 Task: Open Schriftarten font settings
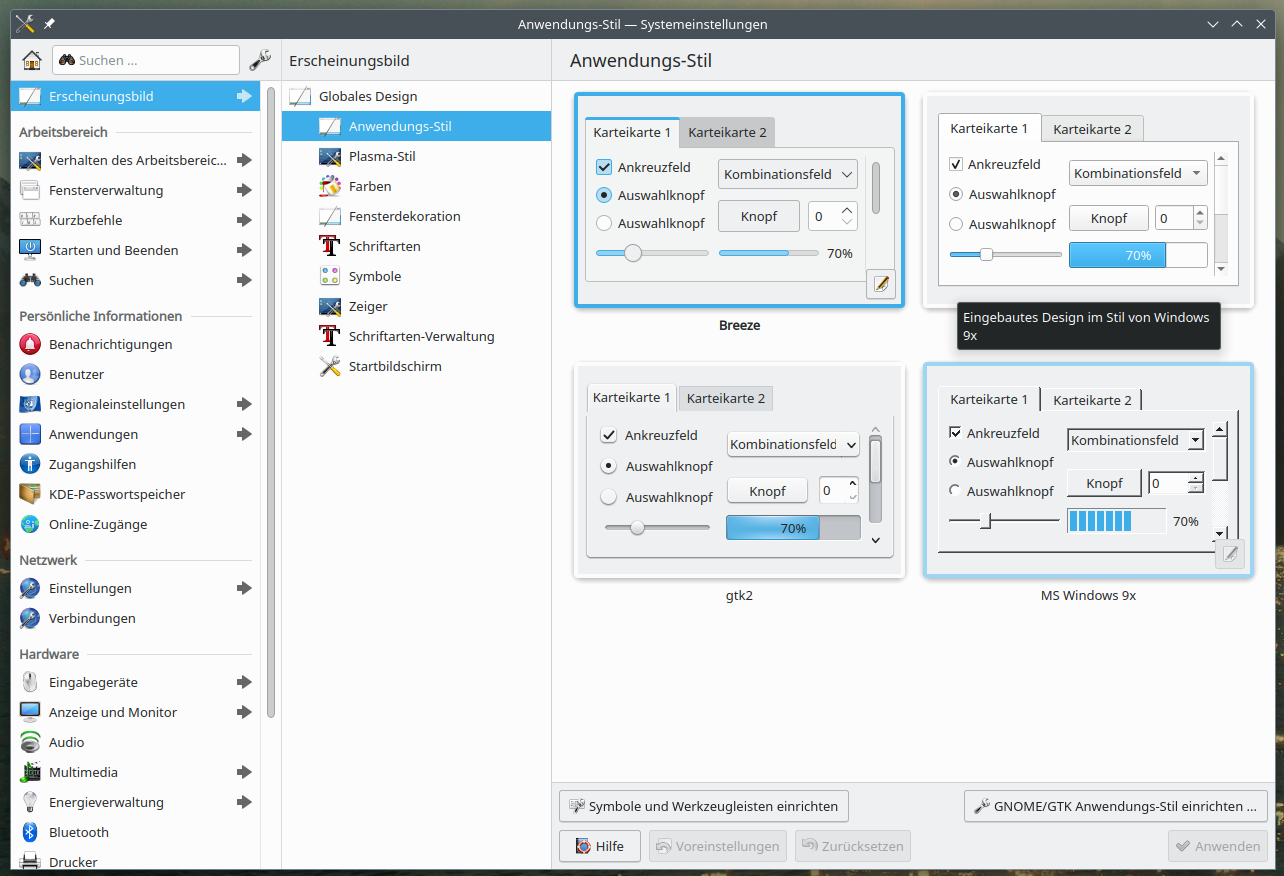point(384,246)
